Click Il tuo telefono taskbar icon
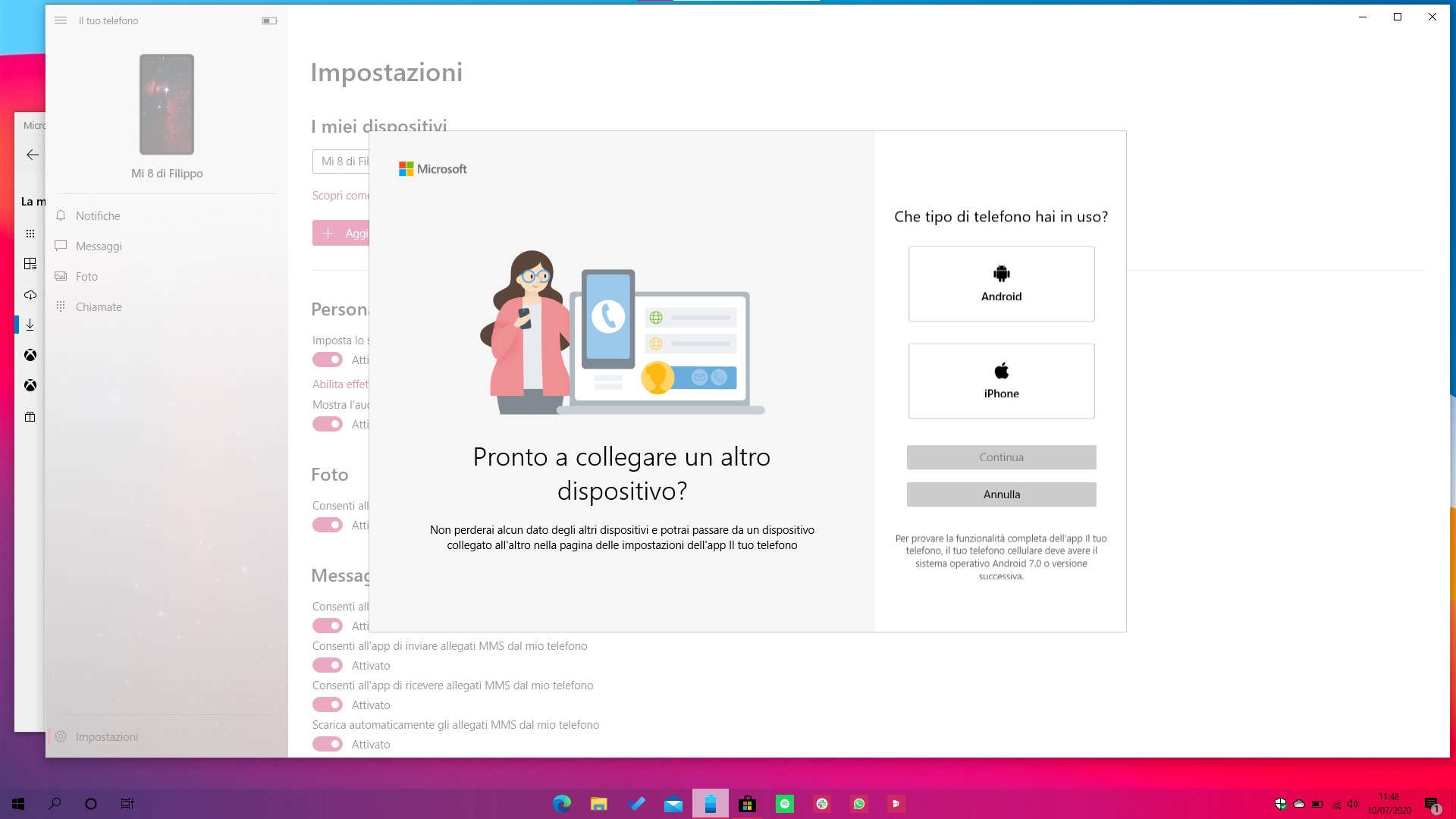The image size is (1456, 819). pos(711,804)
